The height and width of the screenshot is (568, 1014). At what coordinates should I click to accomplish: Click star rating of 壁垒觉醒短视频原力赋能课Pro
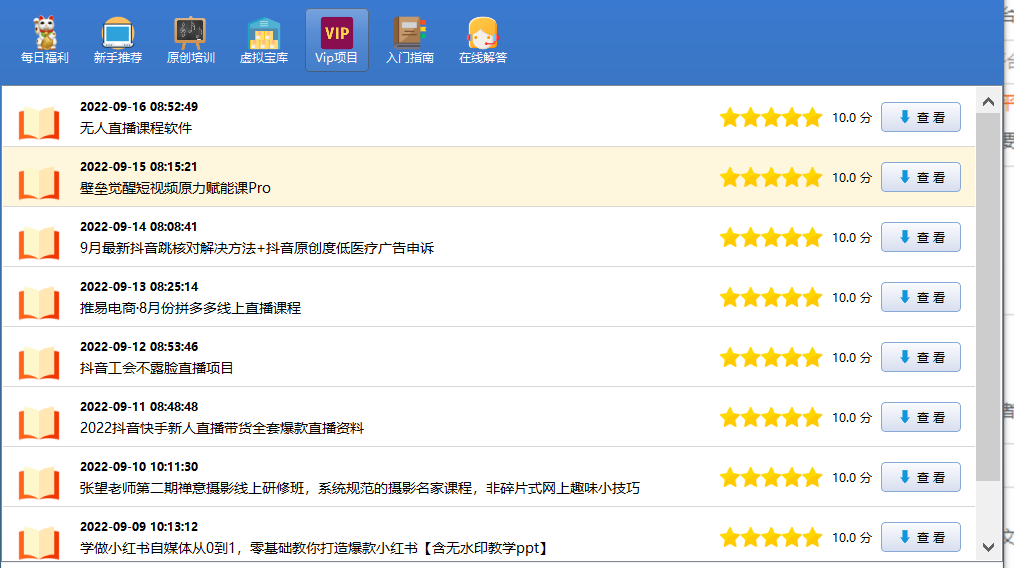(x=771, y=177)
